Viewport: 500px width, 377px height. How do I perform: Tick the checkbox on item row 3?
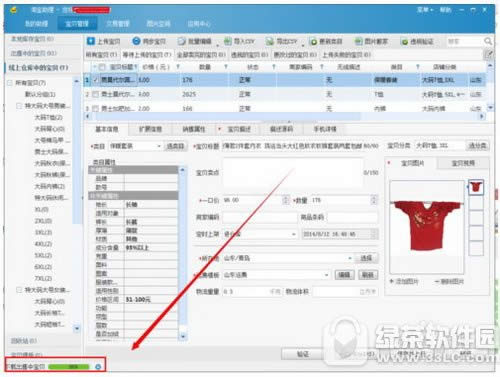(95, 108)
